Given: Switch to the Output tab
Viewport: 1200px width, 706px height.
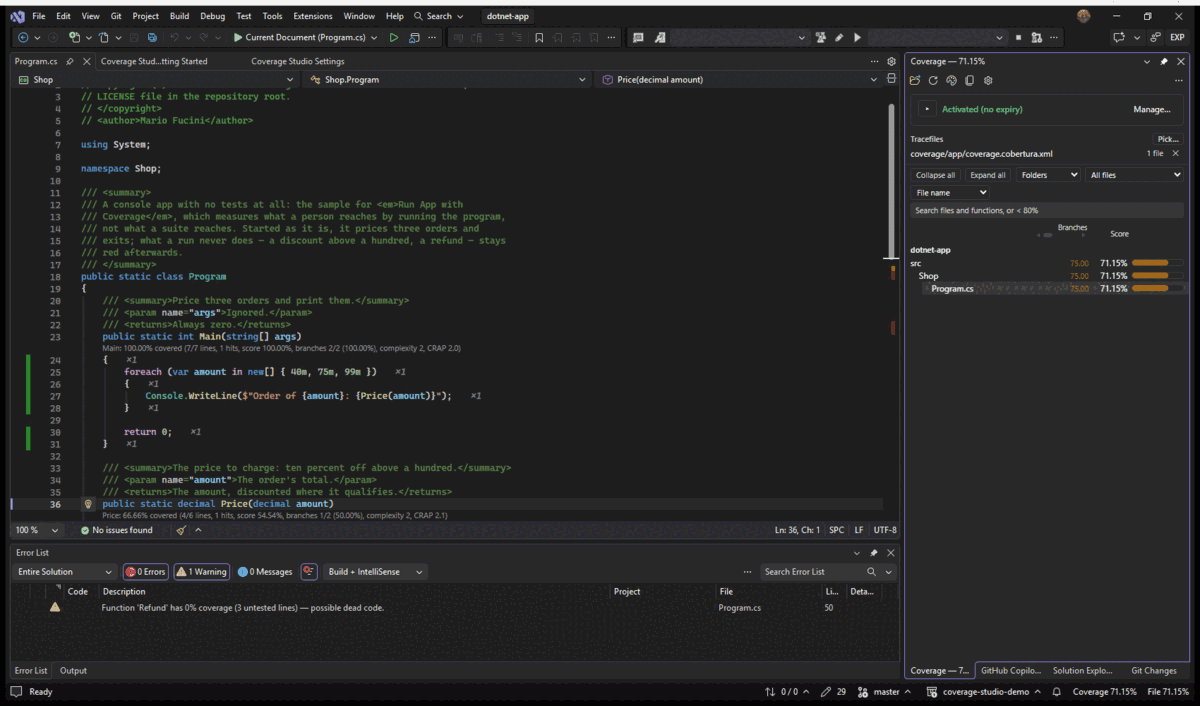Looking at the screenshot, I should pyautogui.click(x=73, y=671).
